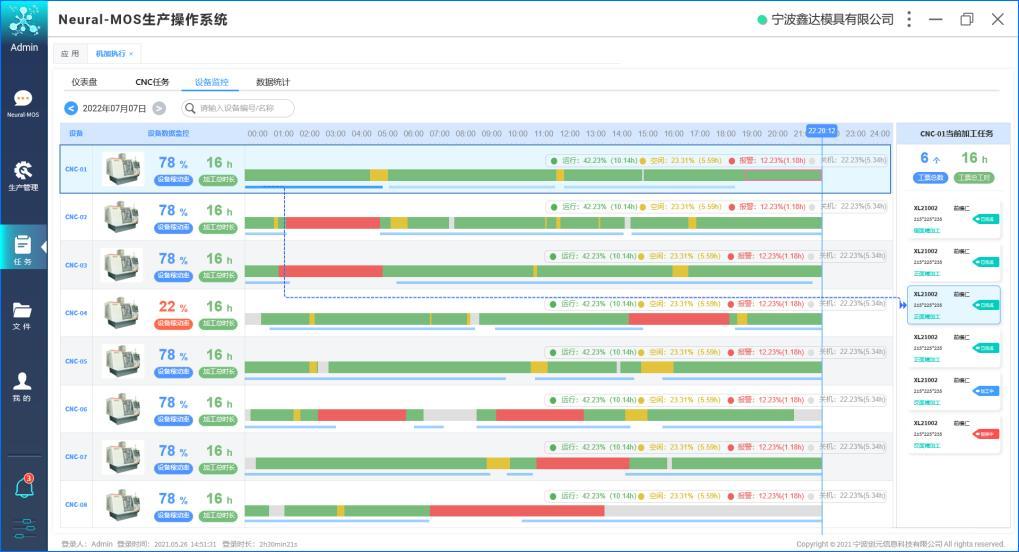Click the CNC-08 device link
1019x552 pixels.
click(76, 505)
